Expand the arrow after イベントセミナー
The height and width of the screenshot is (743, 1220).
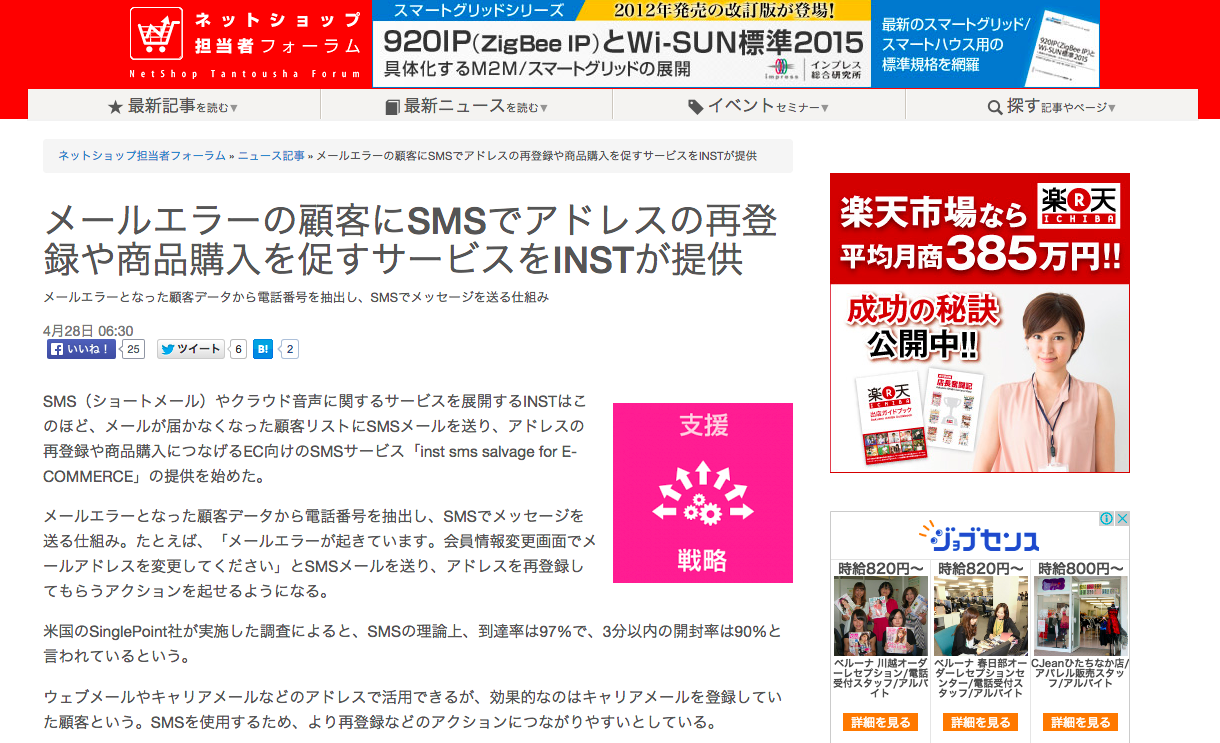(x=825, y=108)
